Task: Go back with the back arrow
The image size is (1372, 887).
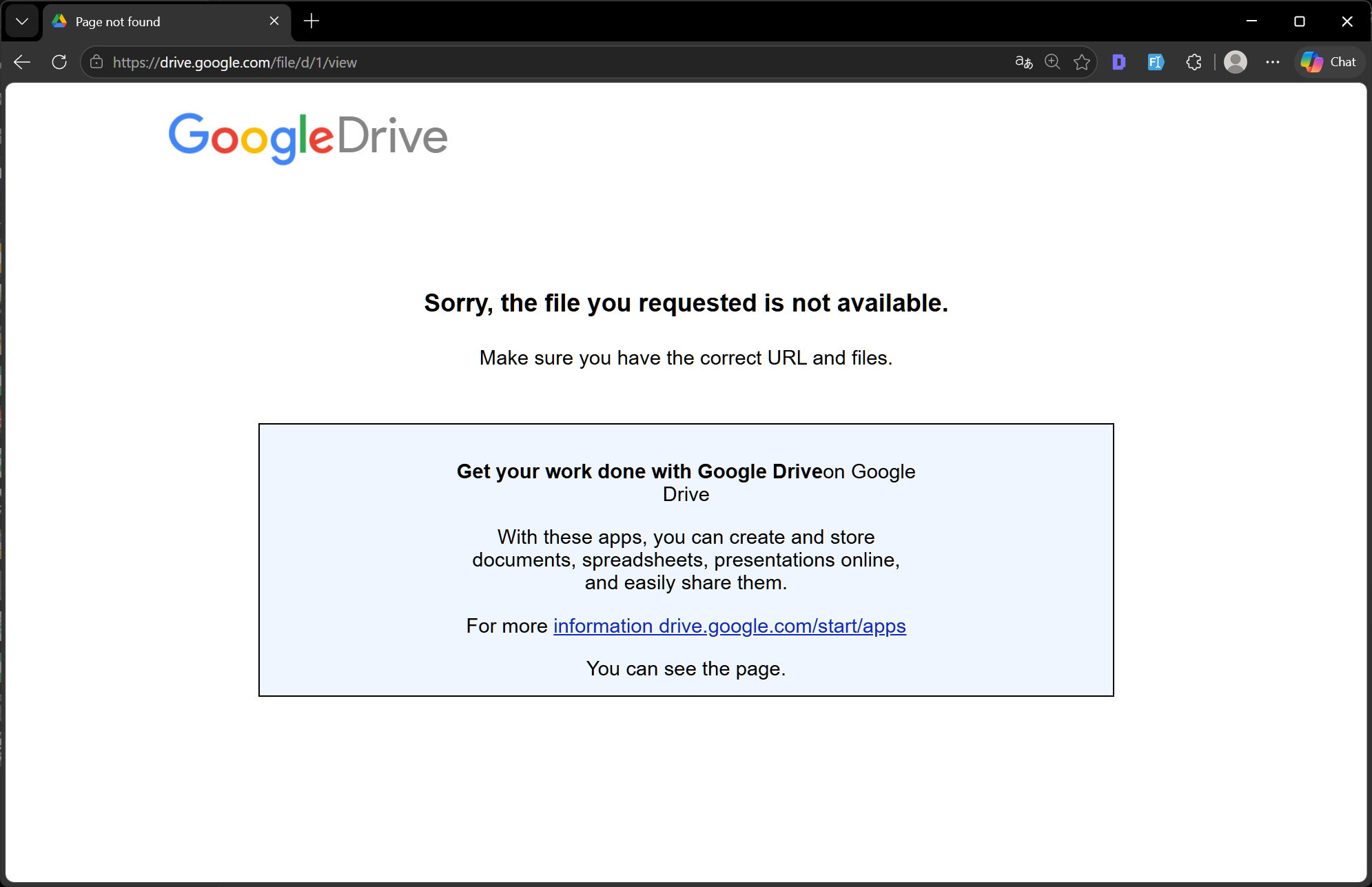Action: (x=22, y=62)
